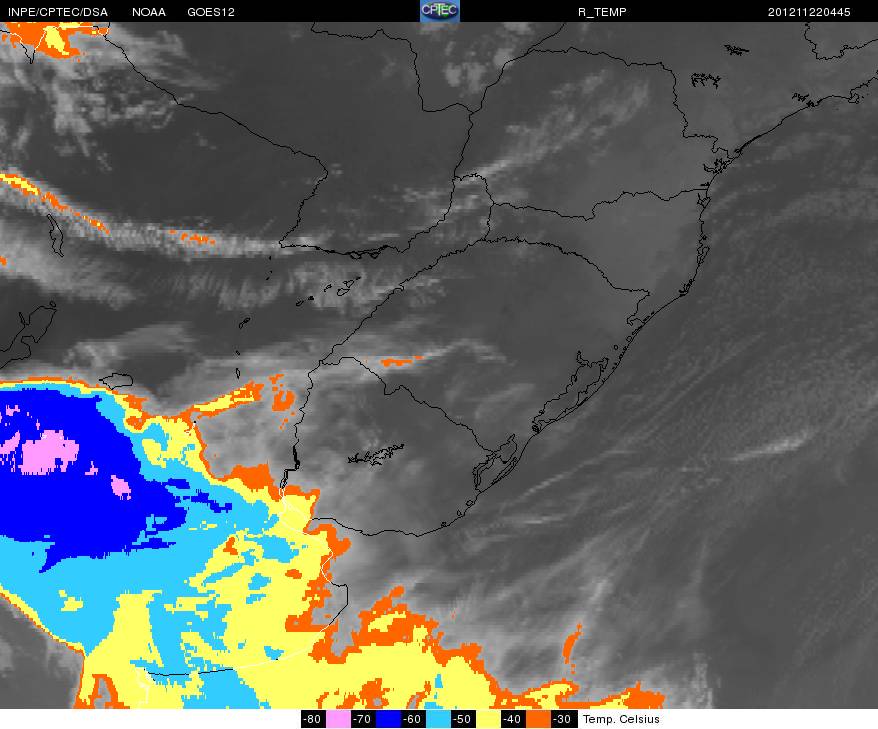Click the Temp. Celsius legend caption
This screenshot has height=729, width=878.
click(x=621, y=719)
